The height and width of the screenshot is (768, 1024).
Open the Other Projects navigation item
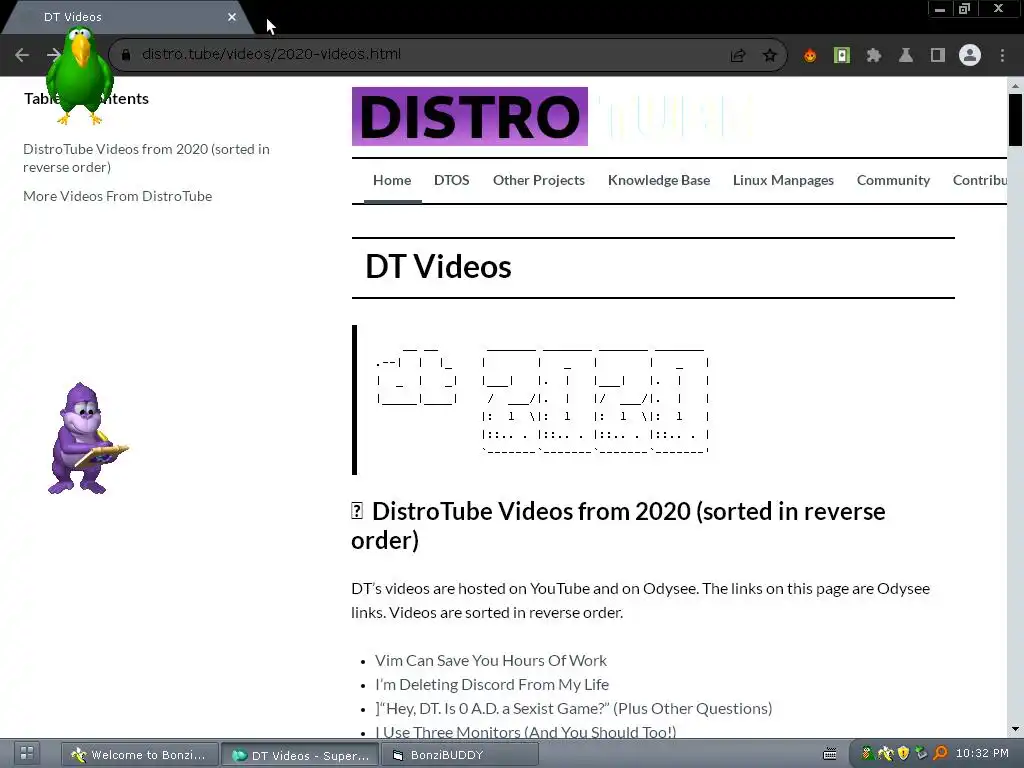pyautogui.click(x=539, y=180)
